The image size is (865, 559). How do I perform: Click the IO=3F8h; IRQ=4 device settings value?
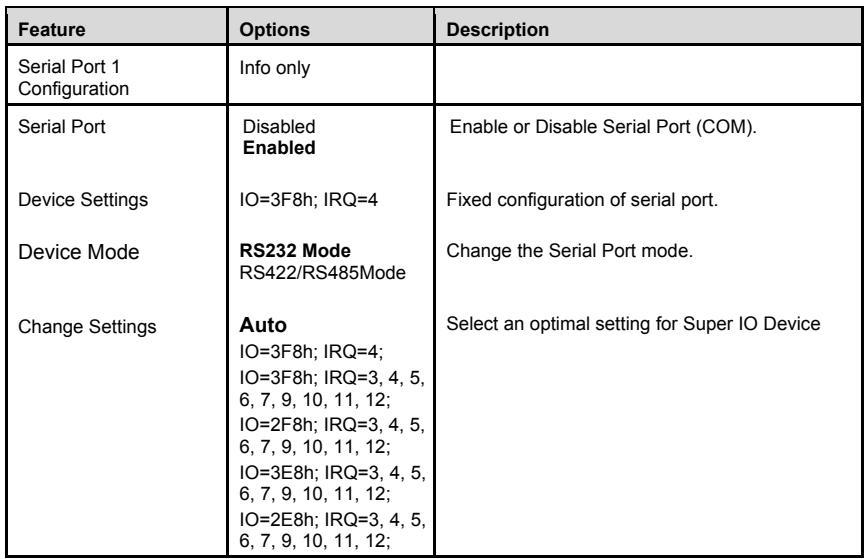(x=308, y=199)
